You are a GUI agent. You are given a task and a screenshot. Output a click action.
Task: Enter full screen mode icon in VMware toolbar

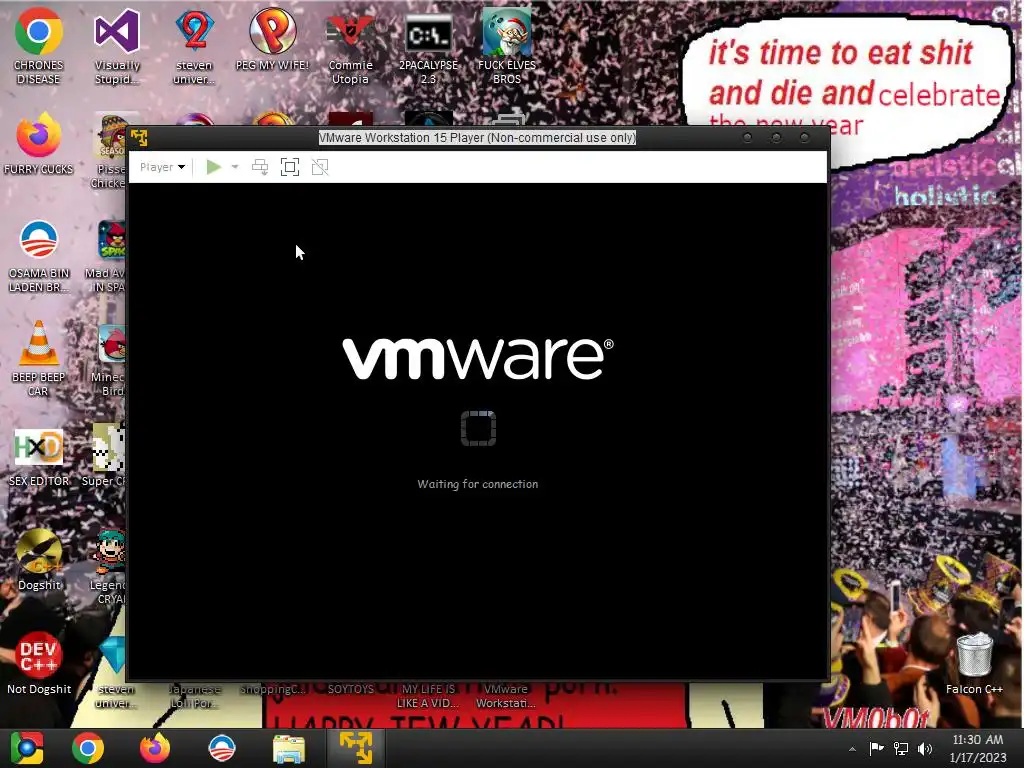(x=290, y=167)
